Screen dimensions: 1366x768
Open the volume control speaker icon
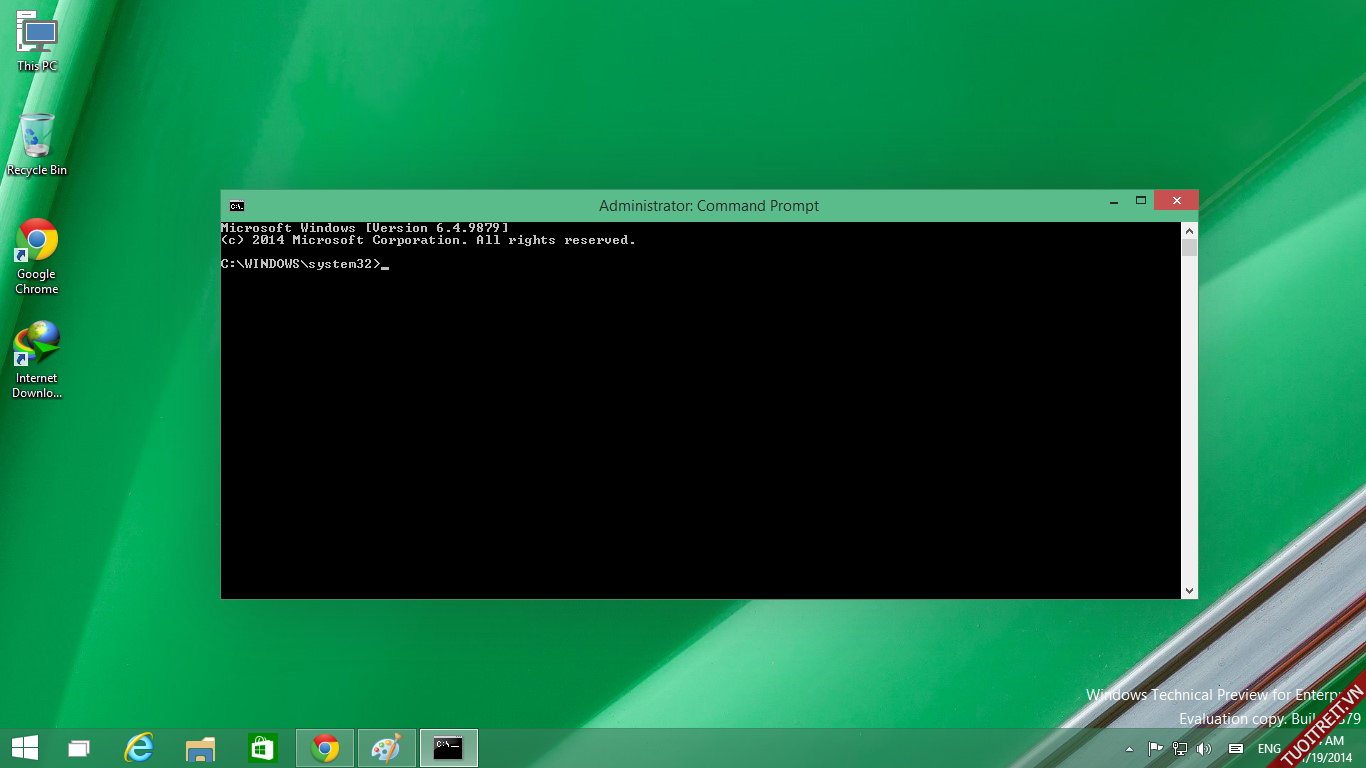click(1204, 749)
